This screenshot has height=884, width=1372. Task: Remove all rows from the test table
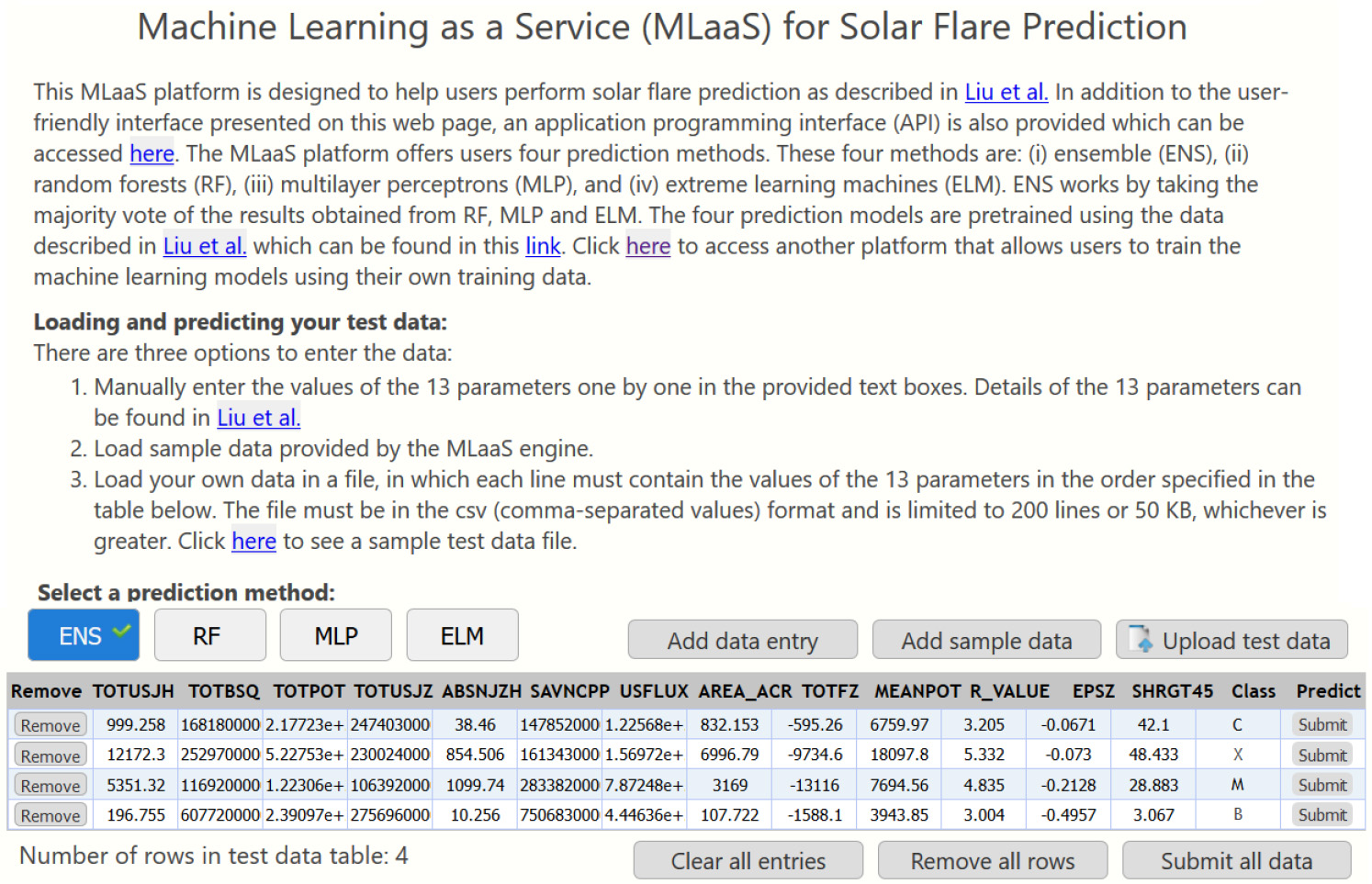[x=993, y=860]
